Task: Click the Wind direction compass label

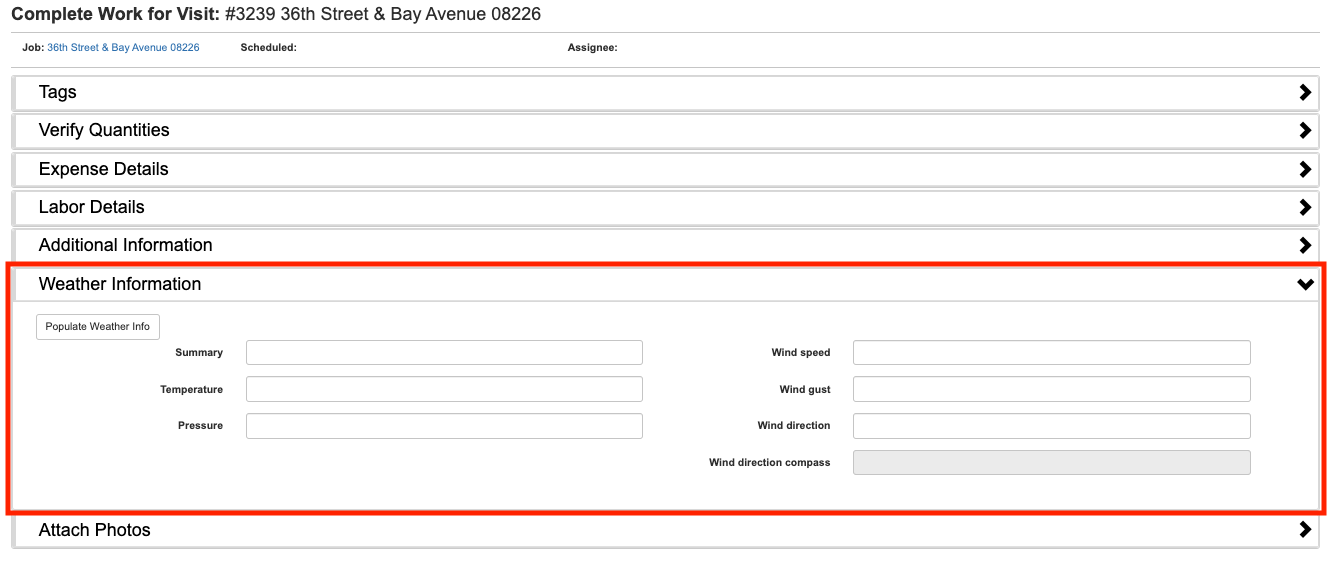Action: (770, 463)
